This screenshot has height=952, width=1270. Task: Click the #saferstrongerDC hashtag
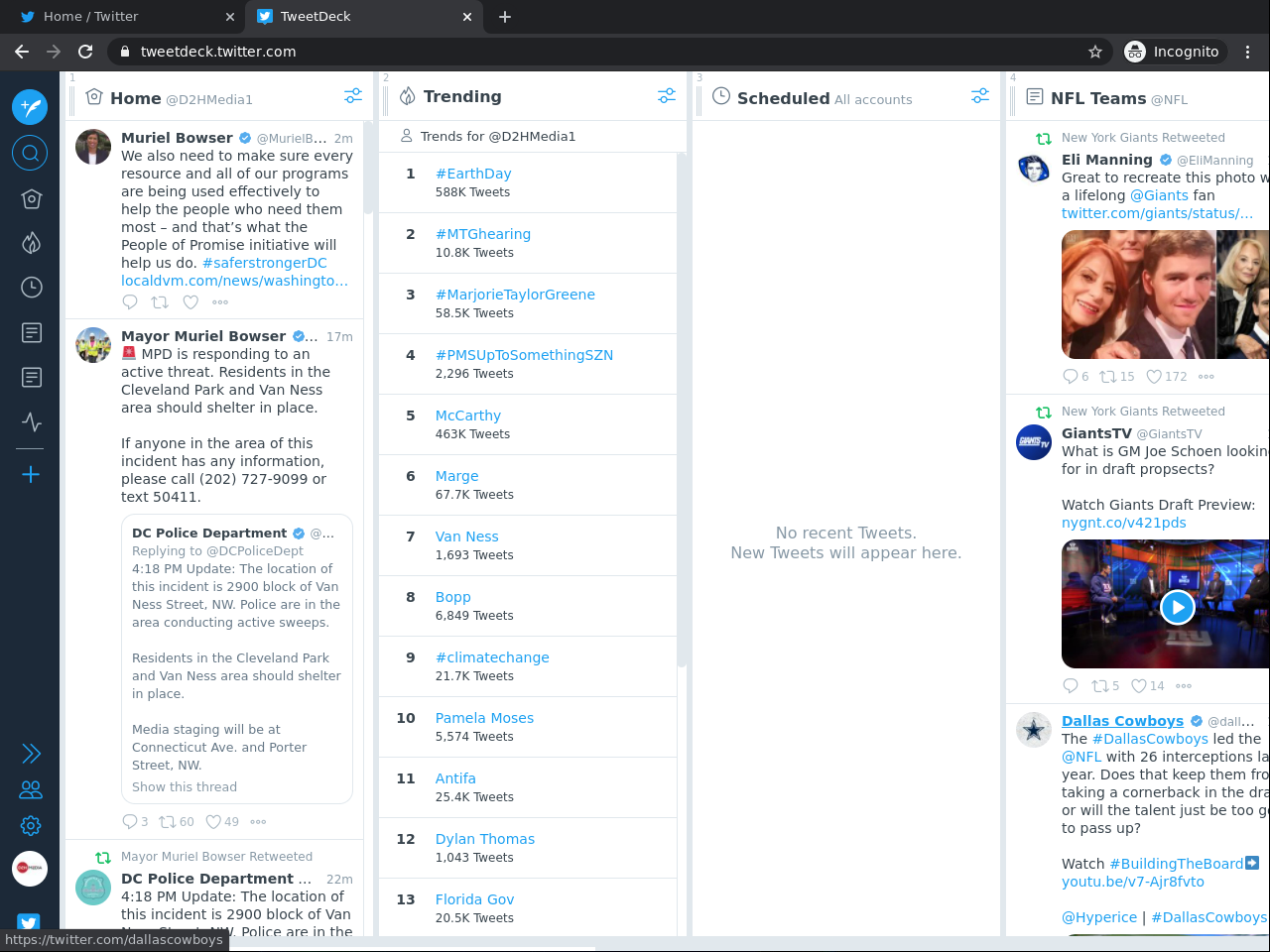click(x=265, y=263)
